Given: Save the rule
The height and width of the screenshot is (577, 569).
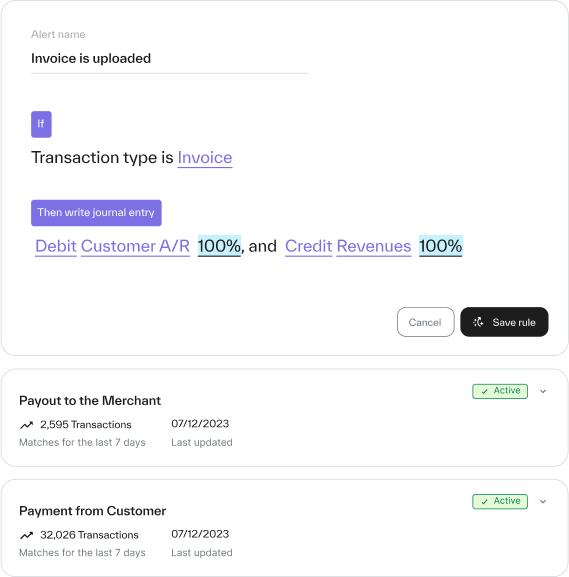Looking at the screenshot, I should [x=504, y=322].
